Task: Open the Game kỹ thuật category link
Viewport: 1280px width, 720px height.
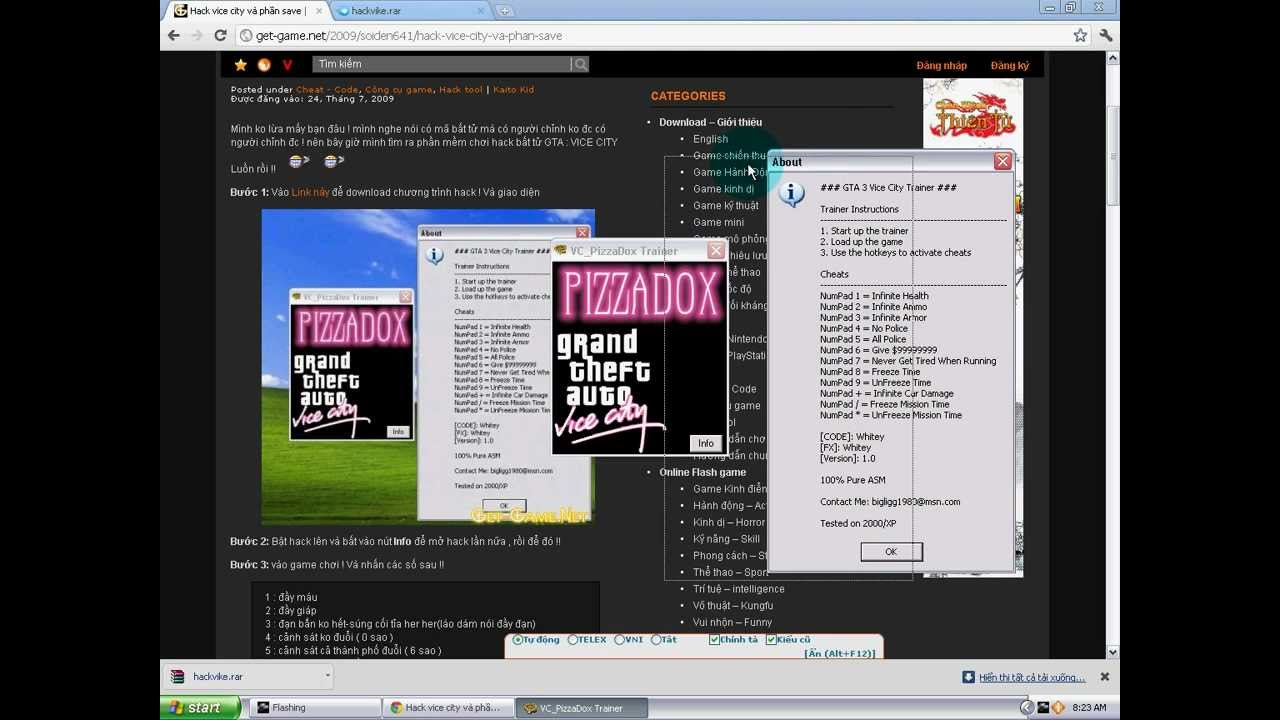Action: [x=726, y=206]
